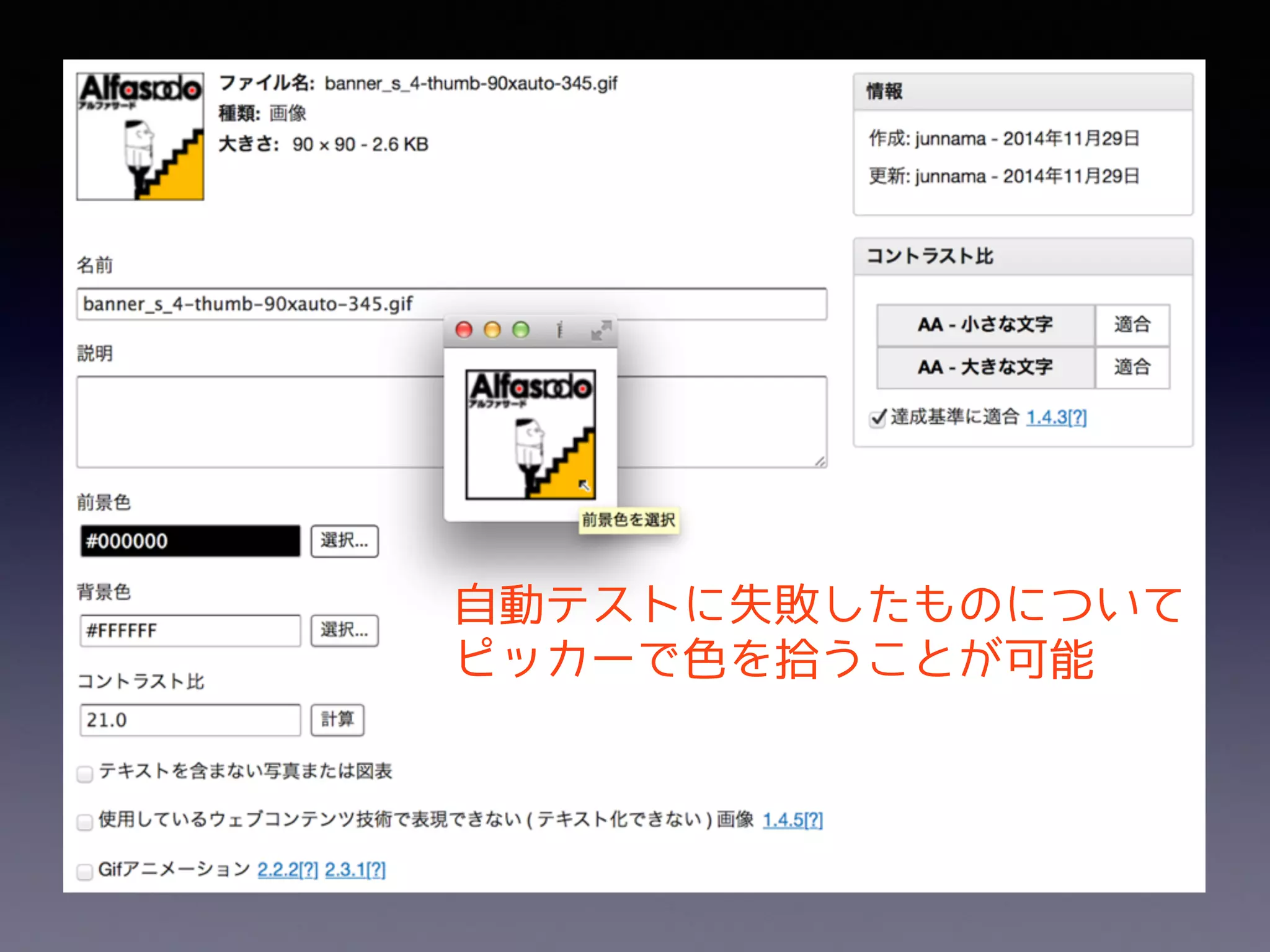Click the 名前 input field with the gif filename
Image resolution: width=1270 pixels, height=952 pixels.
tap(451, 304)
